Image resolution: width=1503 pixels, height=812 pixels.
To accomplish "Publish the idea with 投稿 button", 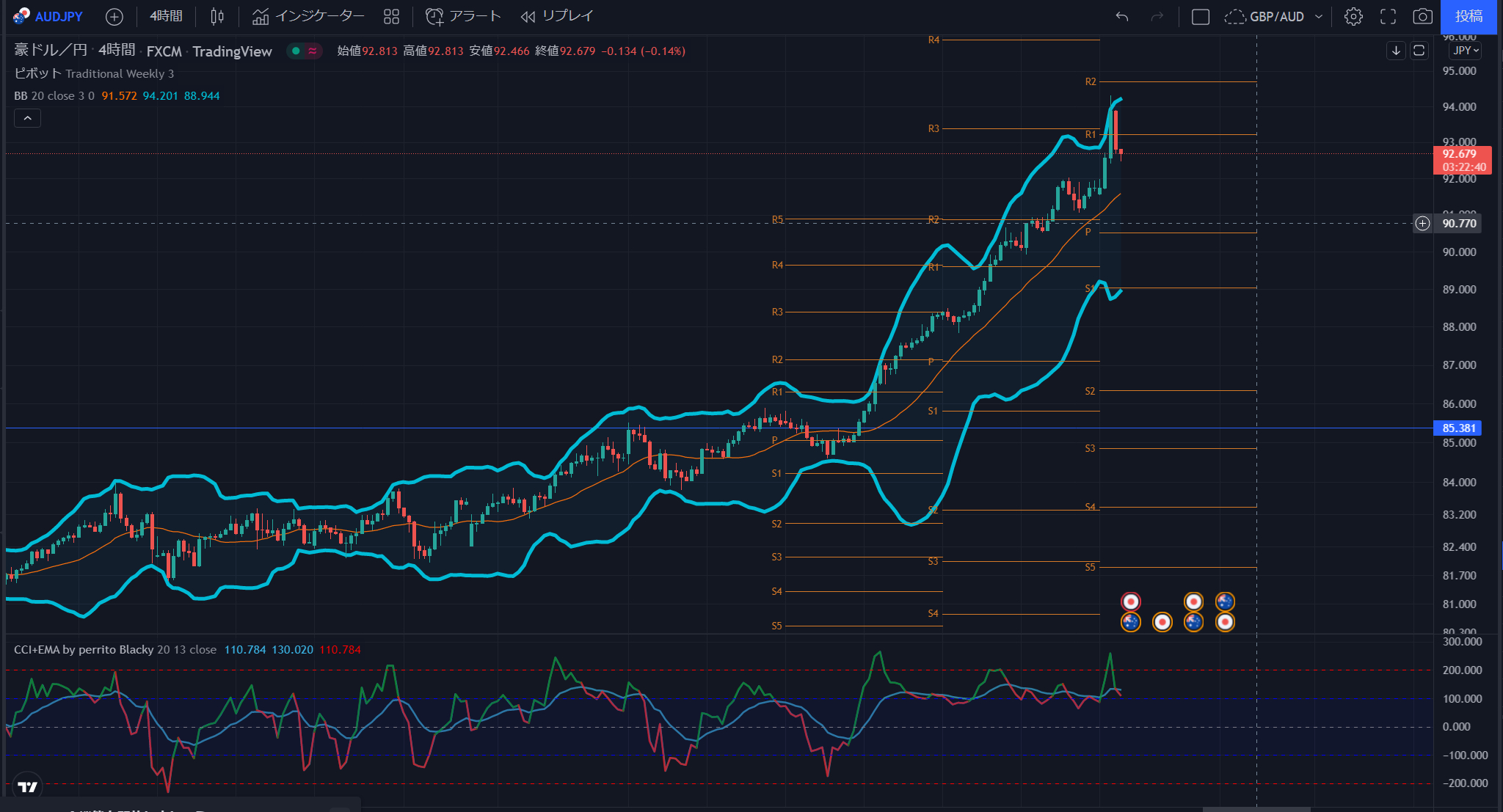I will pos(1469,16).
